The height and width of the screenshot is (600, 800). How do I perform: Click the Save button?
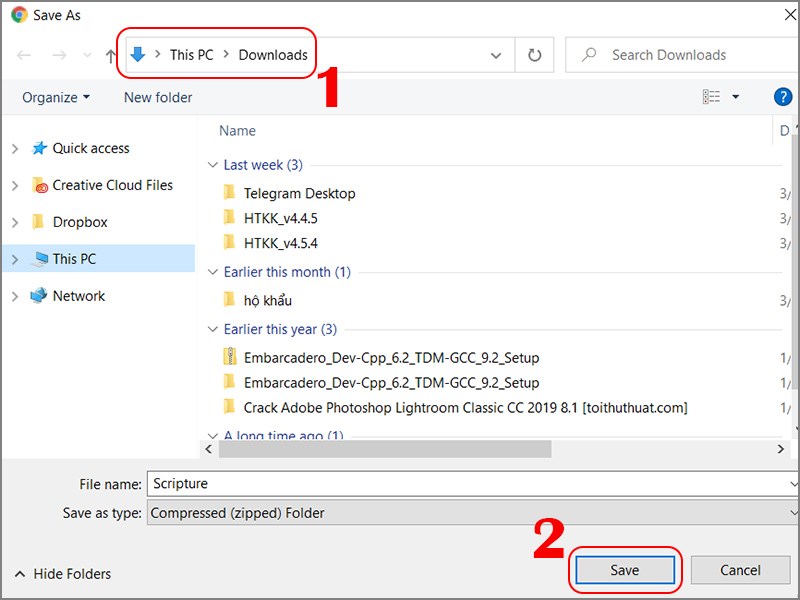coord(625,570)
